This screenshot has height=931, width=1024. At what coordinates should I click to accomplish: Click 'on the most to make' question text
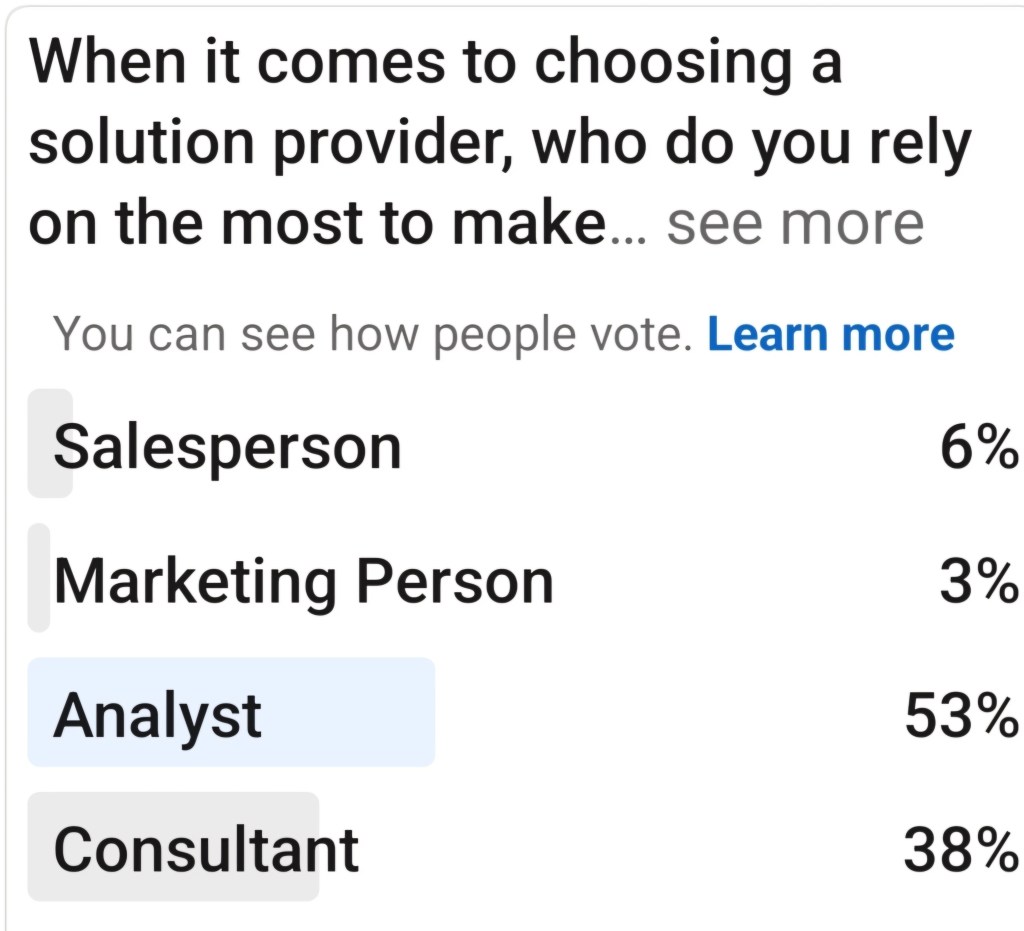point(316,223)
